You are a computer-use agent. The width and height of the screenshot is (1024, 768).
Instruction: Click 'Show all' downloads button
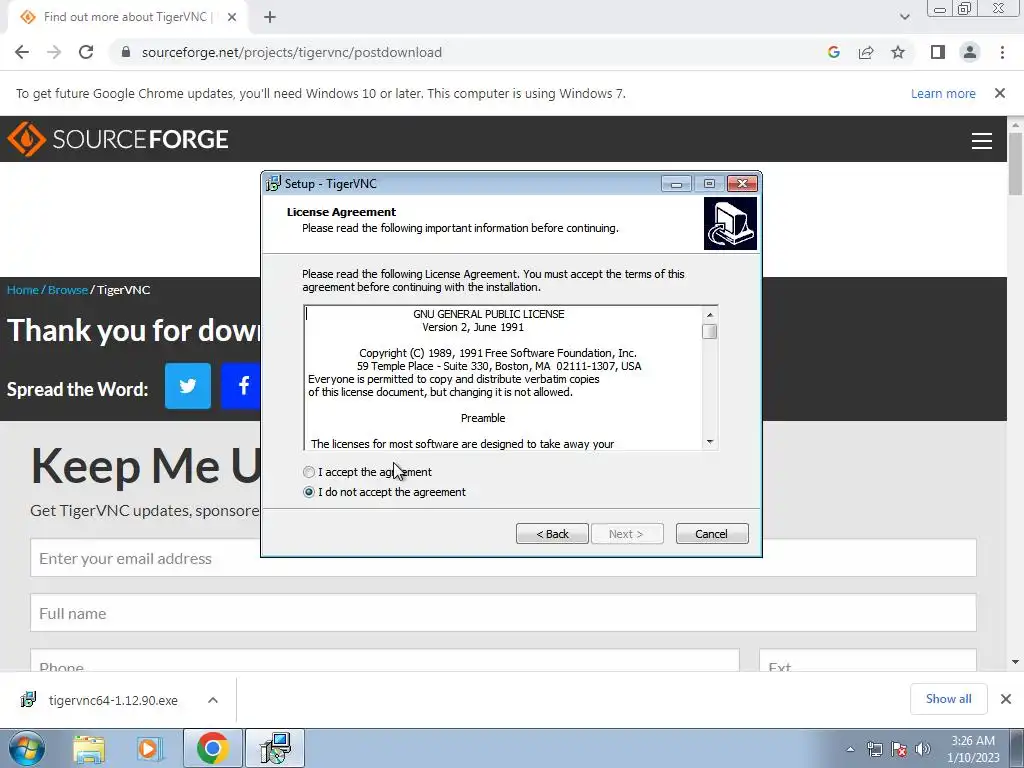coord(948,699)
